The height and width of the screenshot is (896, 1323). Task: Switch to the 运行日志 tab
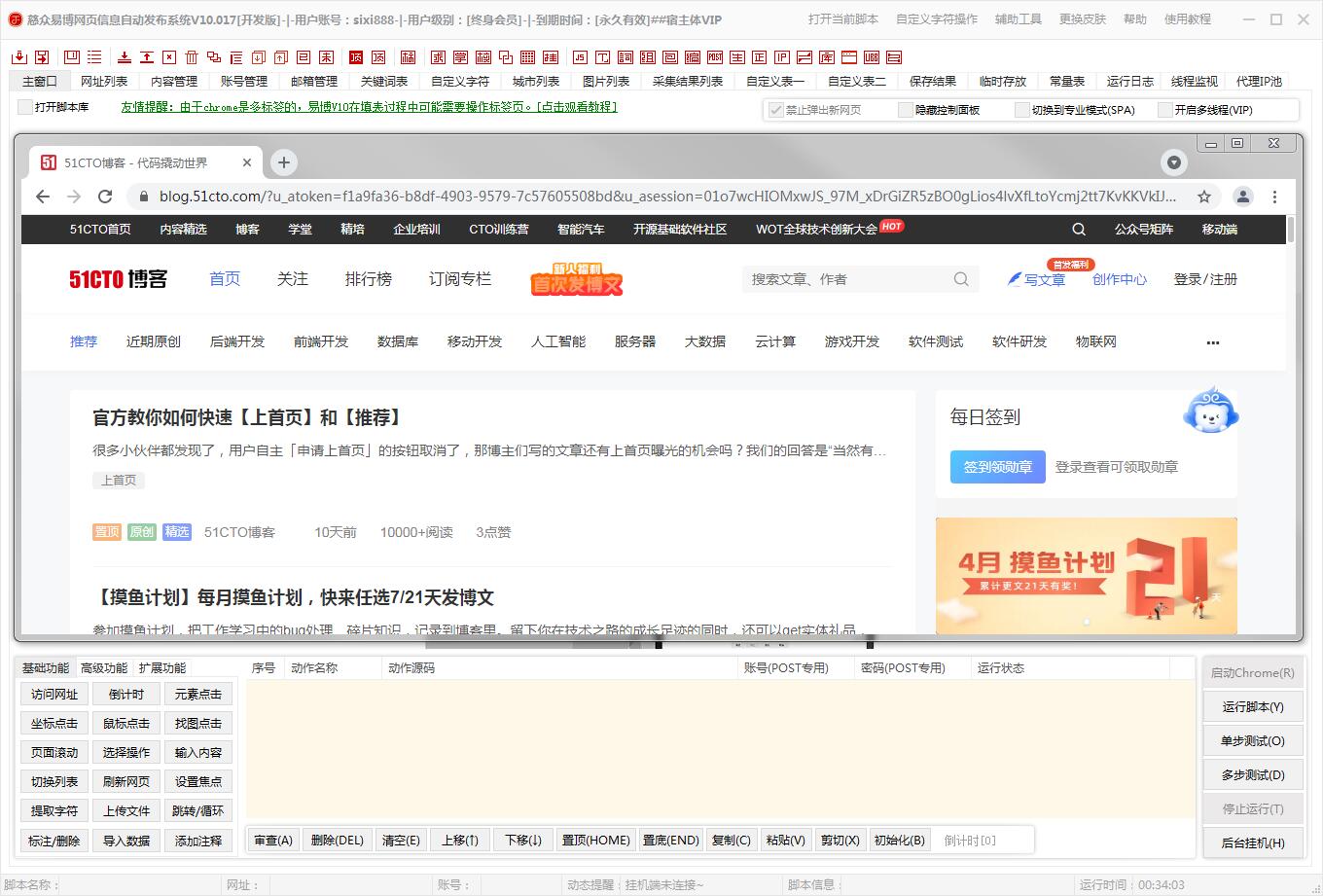coord(1130,81)
